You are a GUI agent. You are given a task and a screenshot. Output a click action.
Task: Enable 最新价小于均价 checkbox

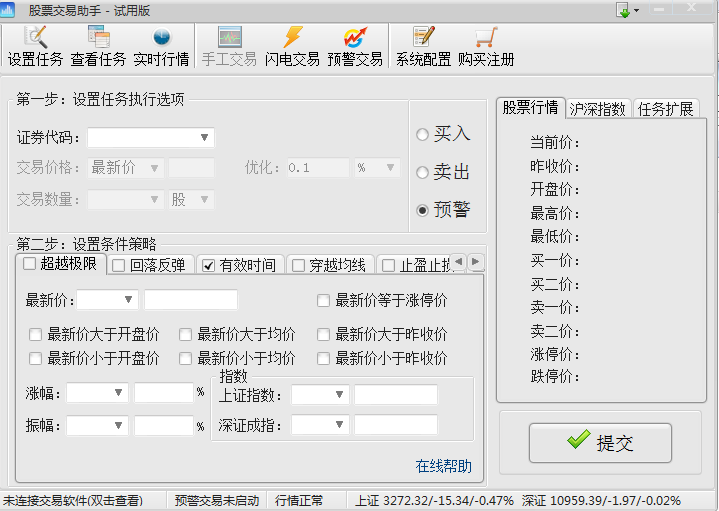click(x=185, y=358)
